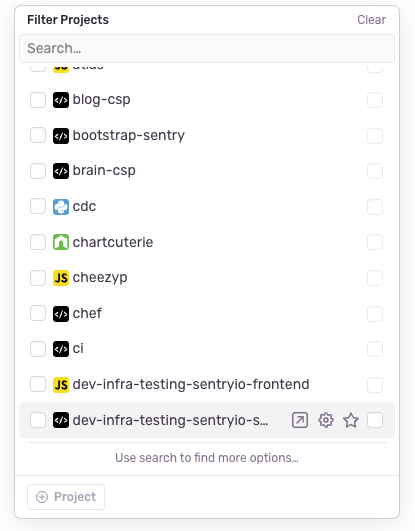Star the dev-infra-testing-sentryio-s… project
Viewport: 415px width, 531px height.
351,420
